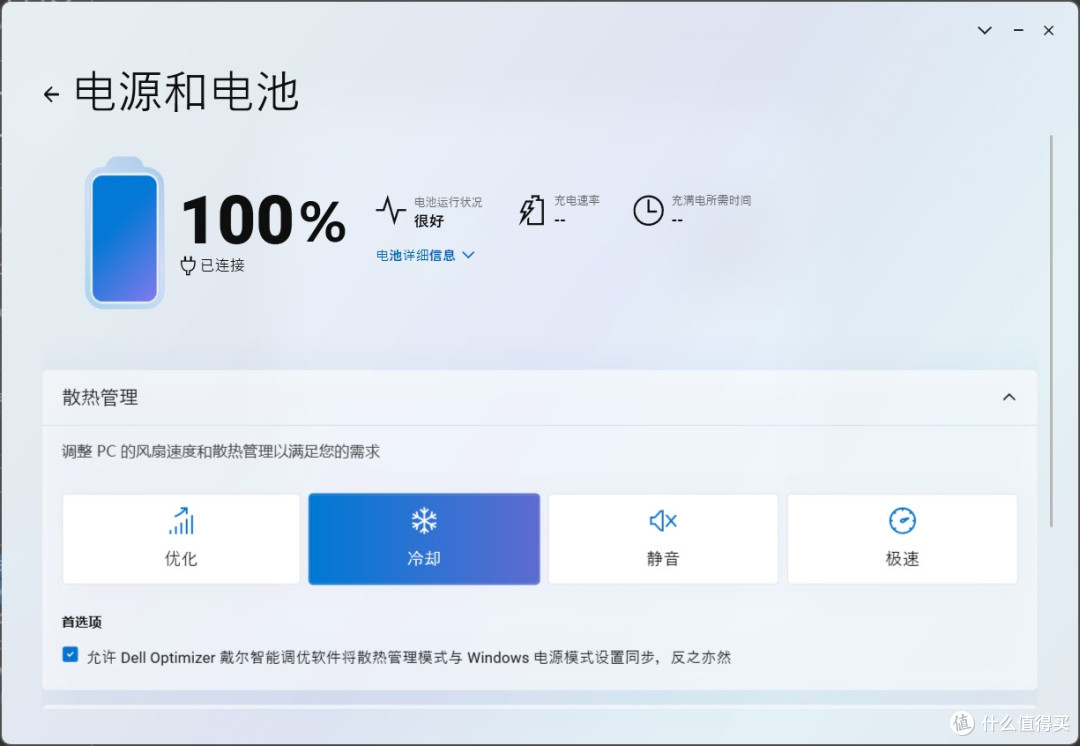Click the clock icon for 充满电所需时间

648,210
